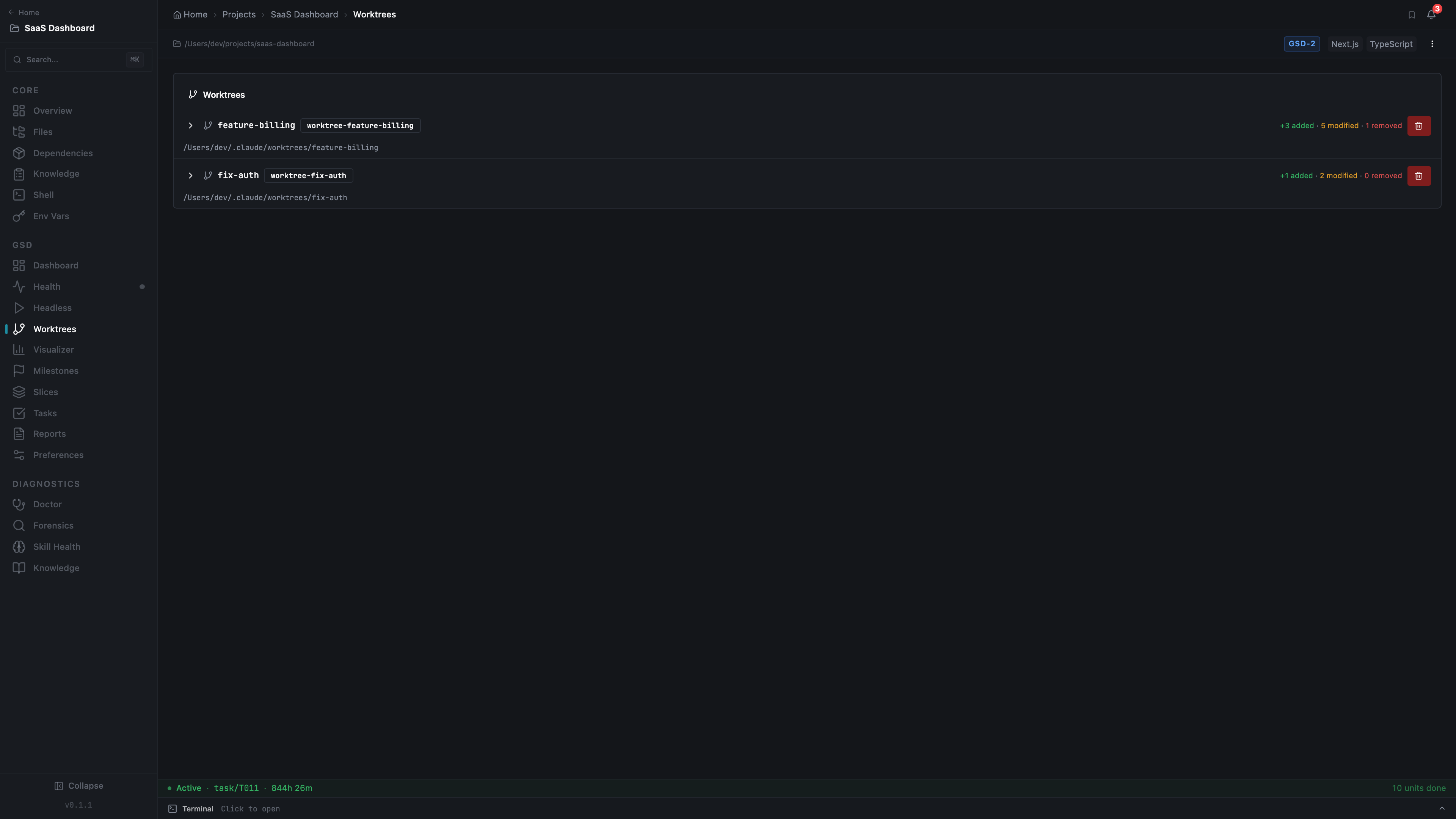Image resolution: width=1456 pixels, height=819 pixels.
Task: Click the GSD-2 badge
Action: pos(1302,44)
